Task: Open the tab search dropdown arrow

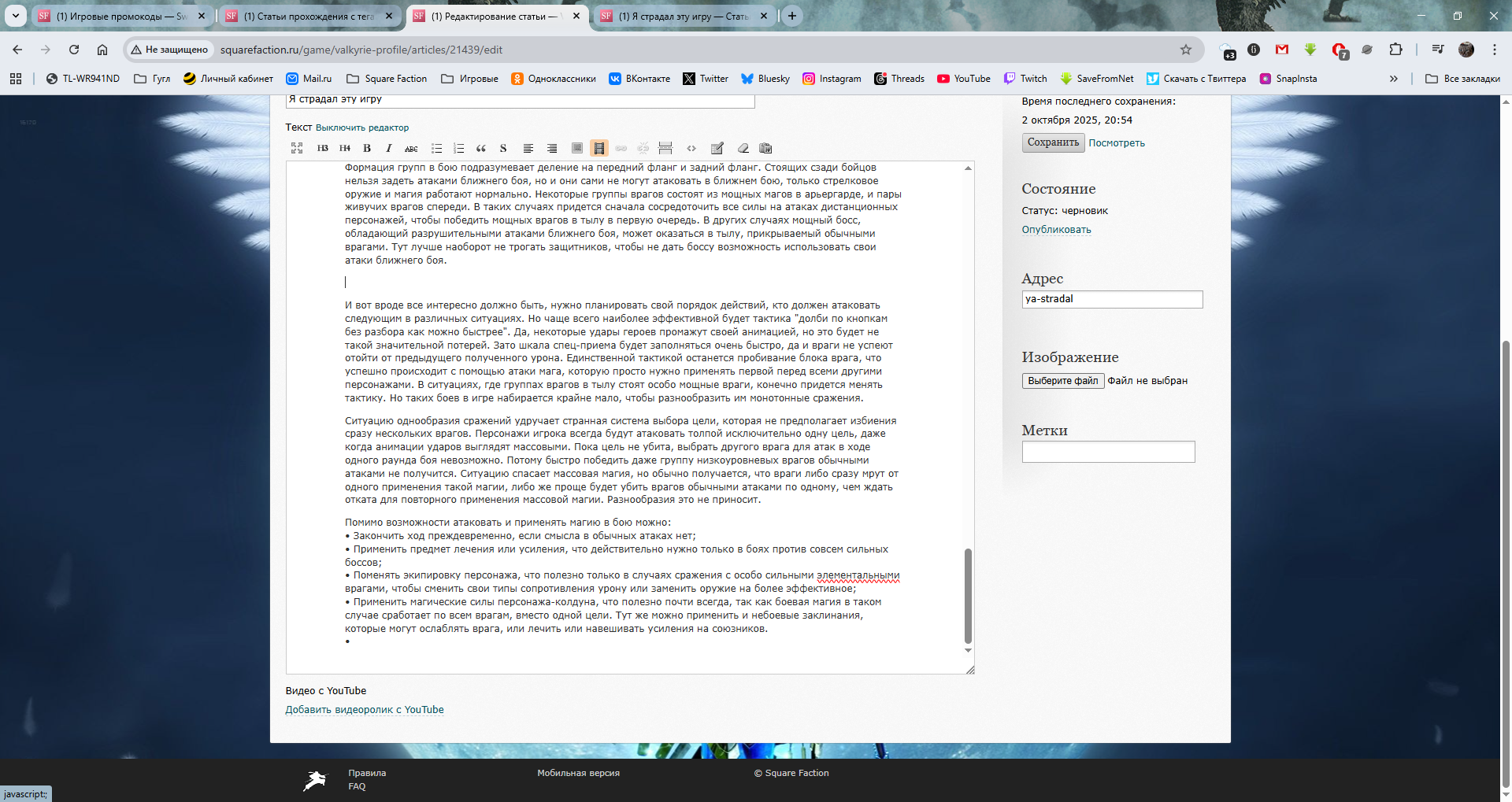Action: [15, 16]
